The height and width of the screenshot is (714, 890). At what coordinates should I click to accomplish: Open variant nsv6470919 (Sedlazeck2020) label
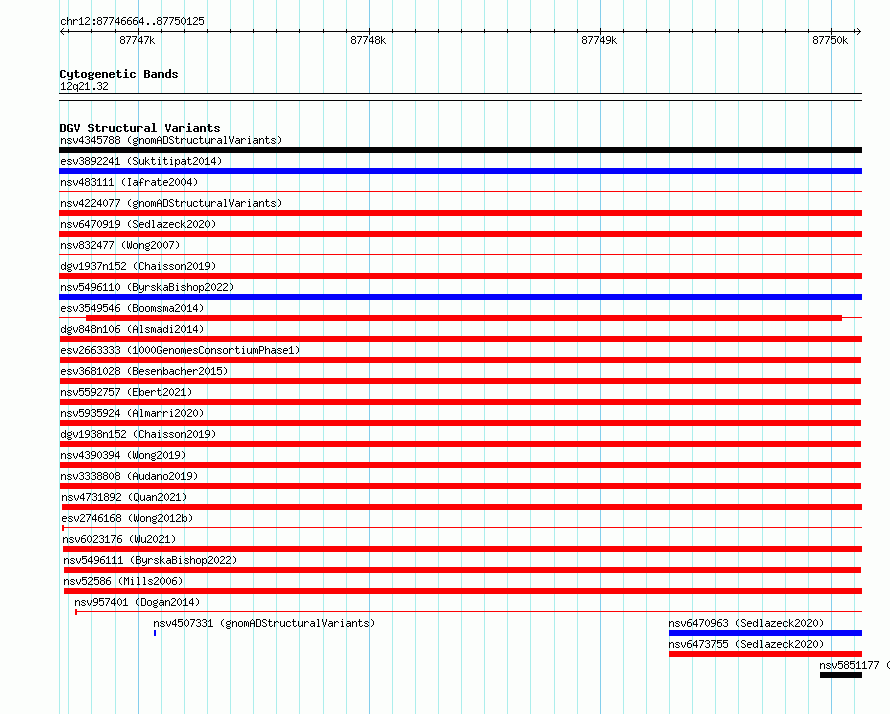pos(138,224)
